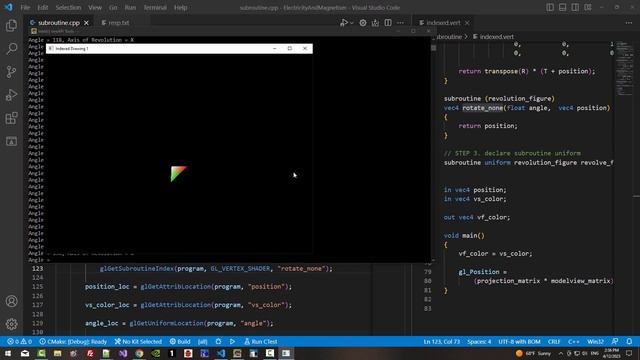
Task: Click [all] build target in status bar
Action: coord(202,342)
